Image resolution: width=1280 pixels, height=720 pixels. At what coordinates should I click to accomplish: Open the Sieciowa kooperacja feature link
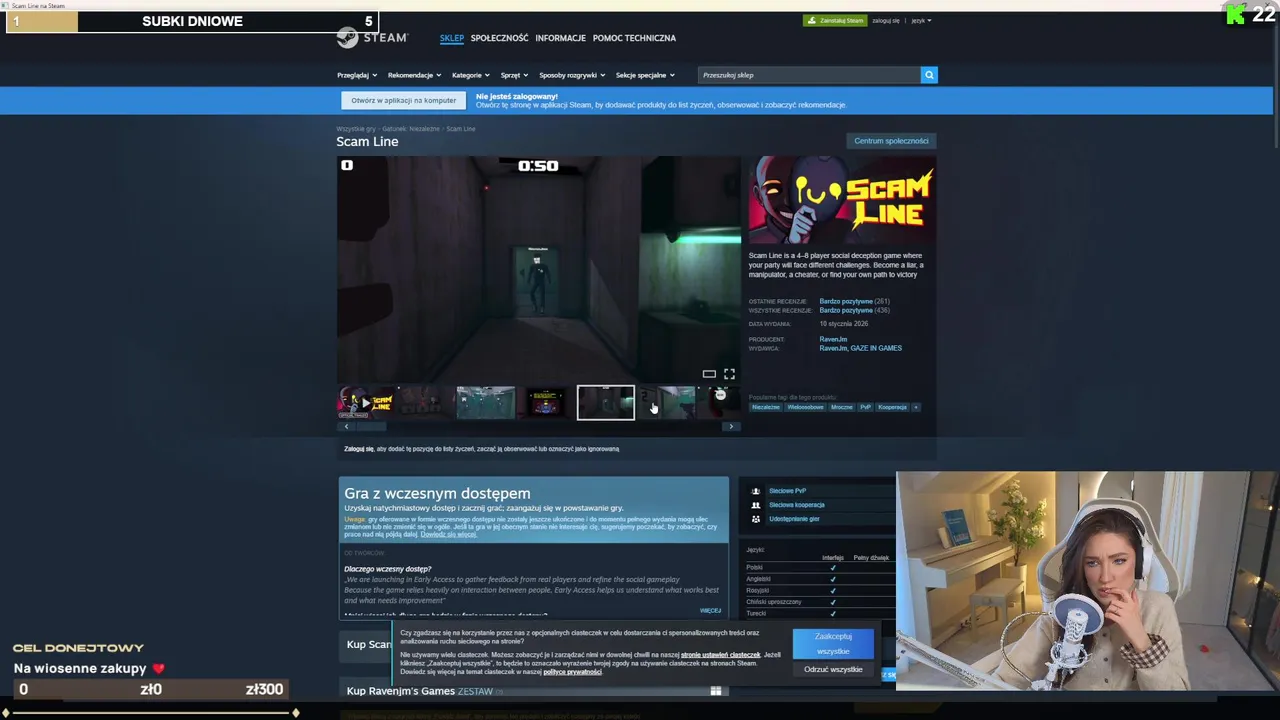tap(797, 505)
